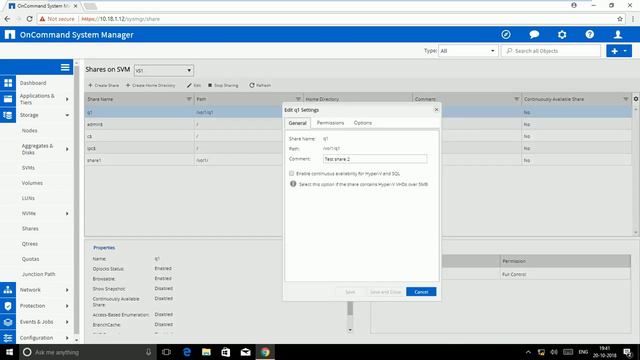Click Cancel in the dialog

click(x=421, y=292)
